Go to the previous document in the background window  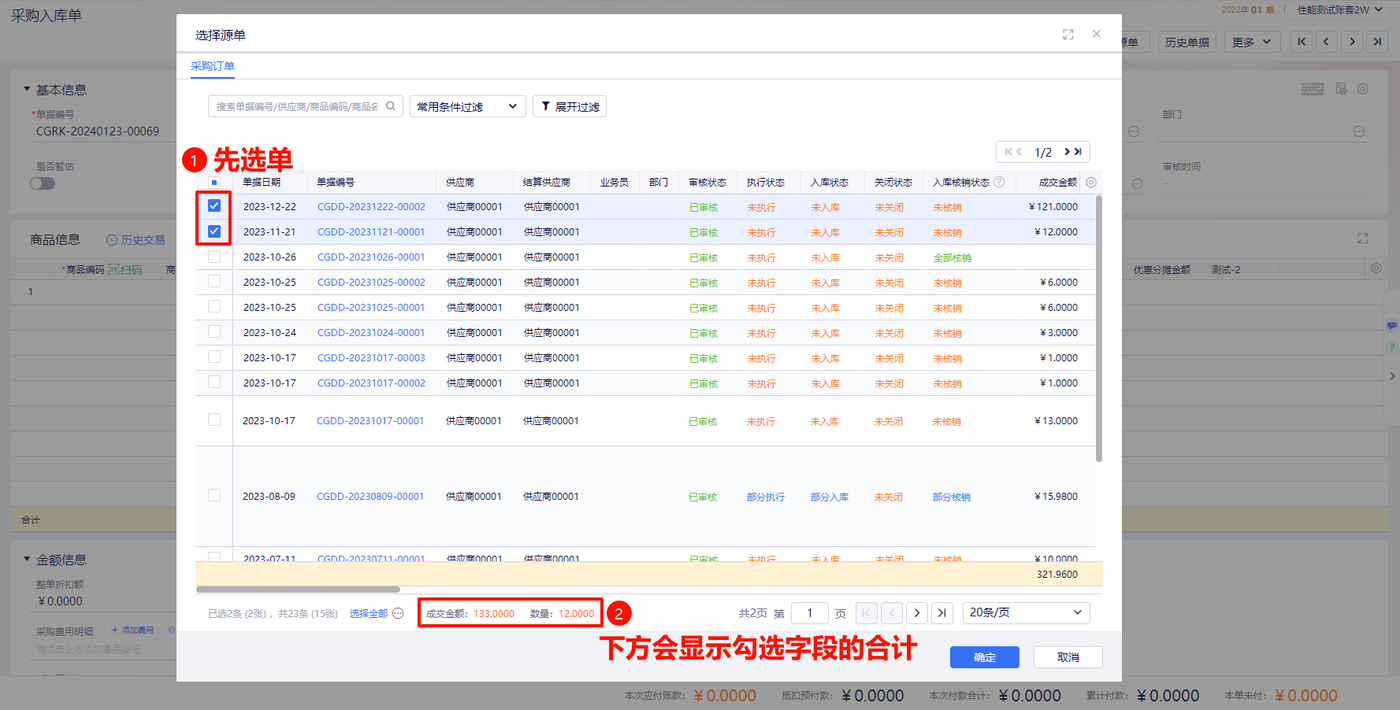1326,42
